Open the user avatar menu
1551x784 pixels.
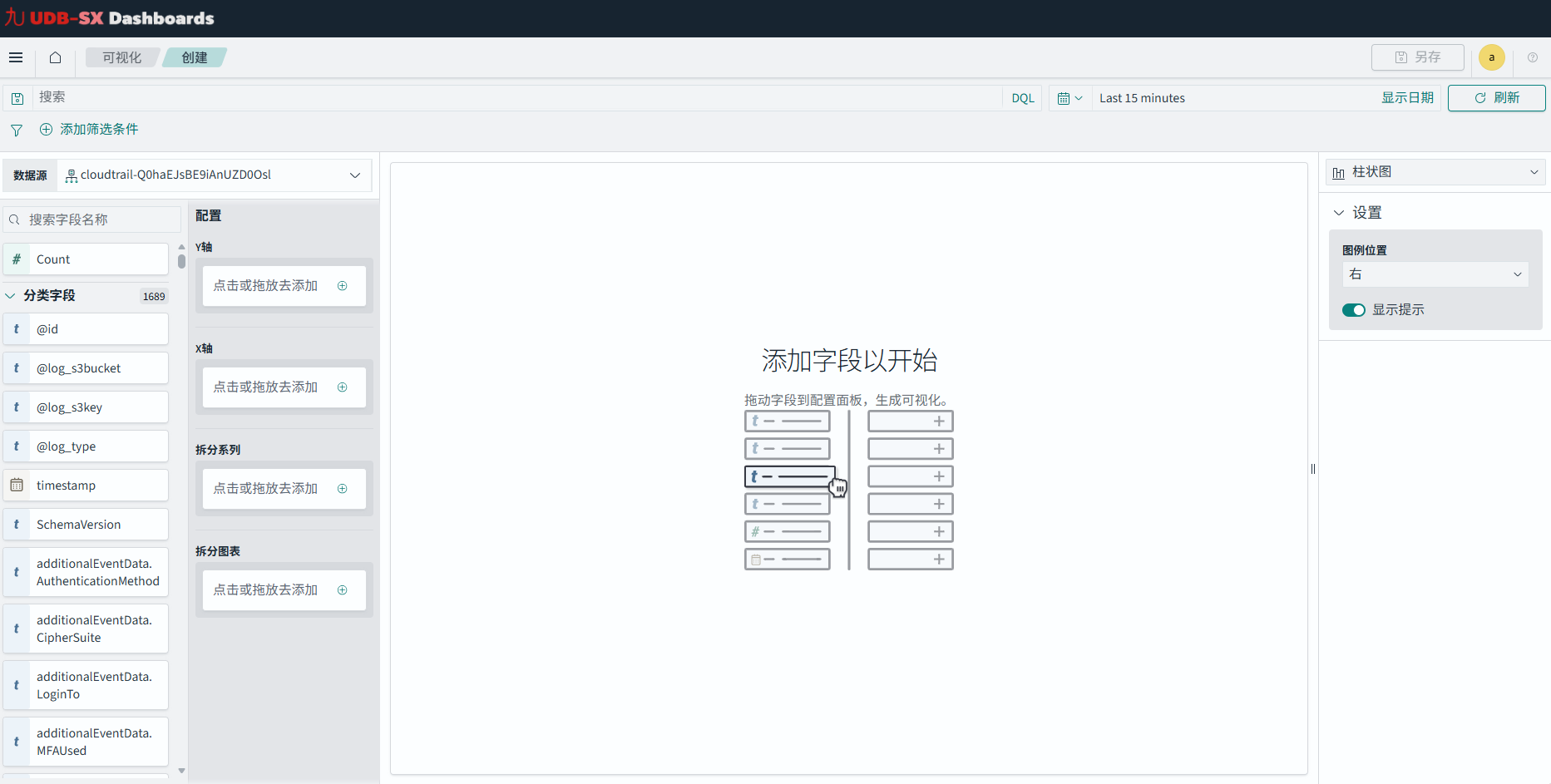pos(1491,57)
